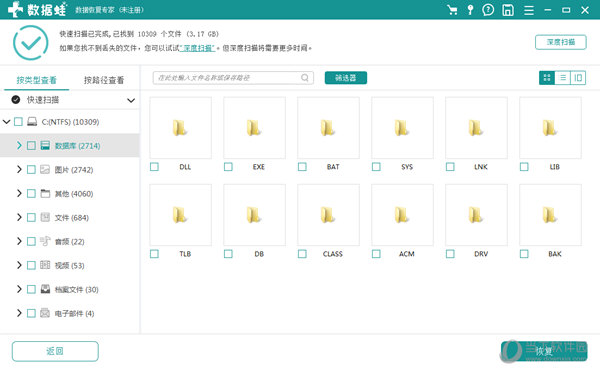Select the 视频 (53) tree item
The image size is (600, 375).
[x=69, y=265]
